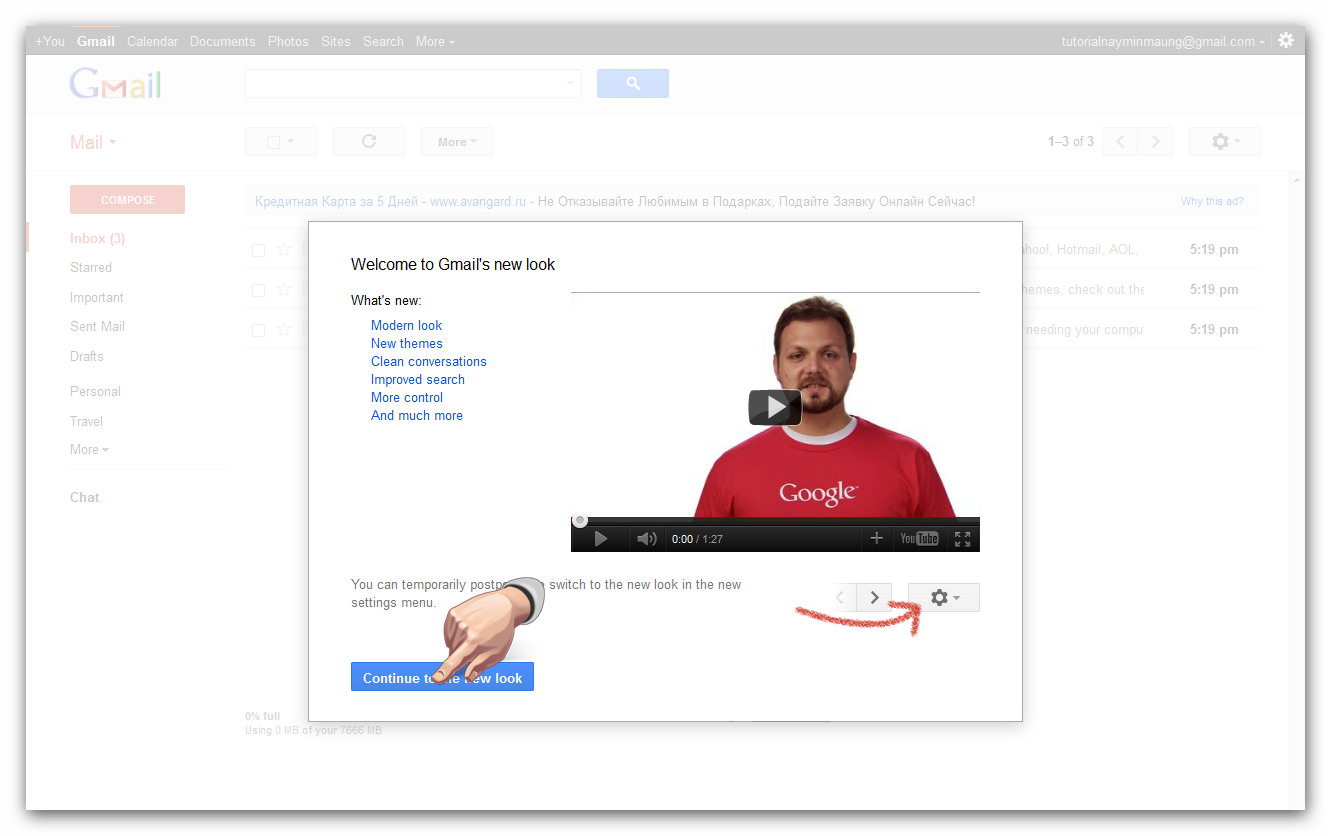The height and width of the screenshot is (836, 1331).
Task: Open the Drafts folder
Action: pos(87,356)
